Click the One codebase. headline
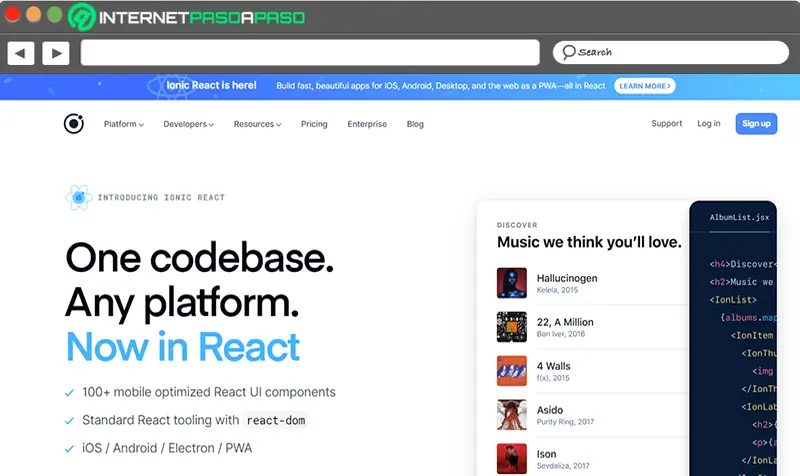Screen dimensions: 800x476 (x=199, y=258)
